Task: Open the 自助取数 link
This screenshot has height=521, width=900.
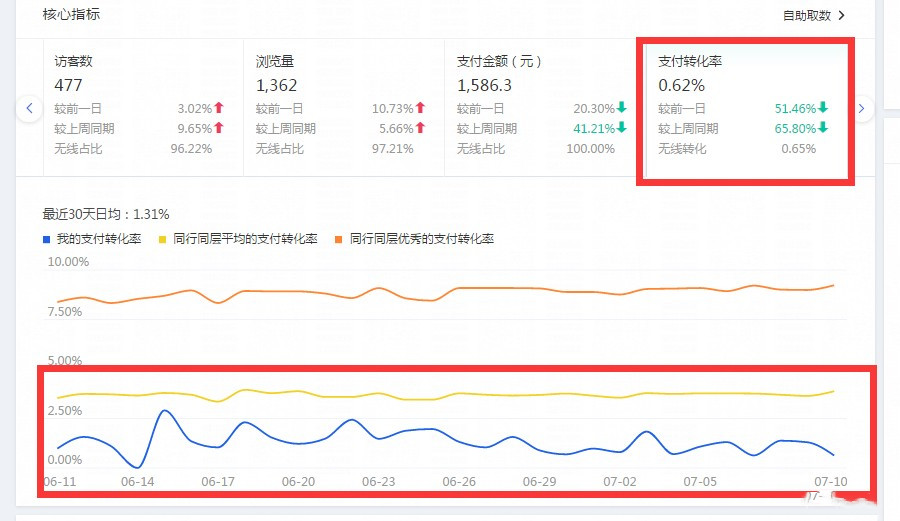Action: click(x=806, y=15)
